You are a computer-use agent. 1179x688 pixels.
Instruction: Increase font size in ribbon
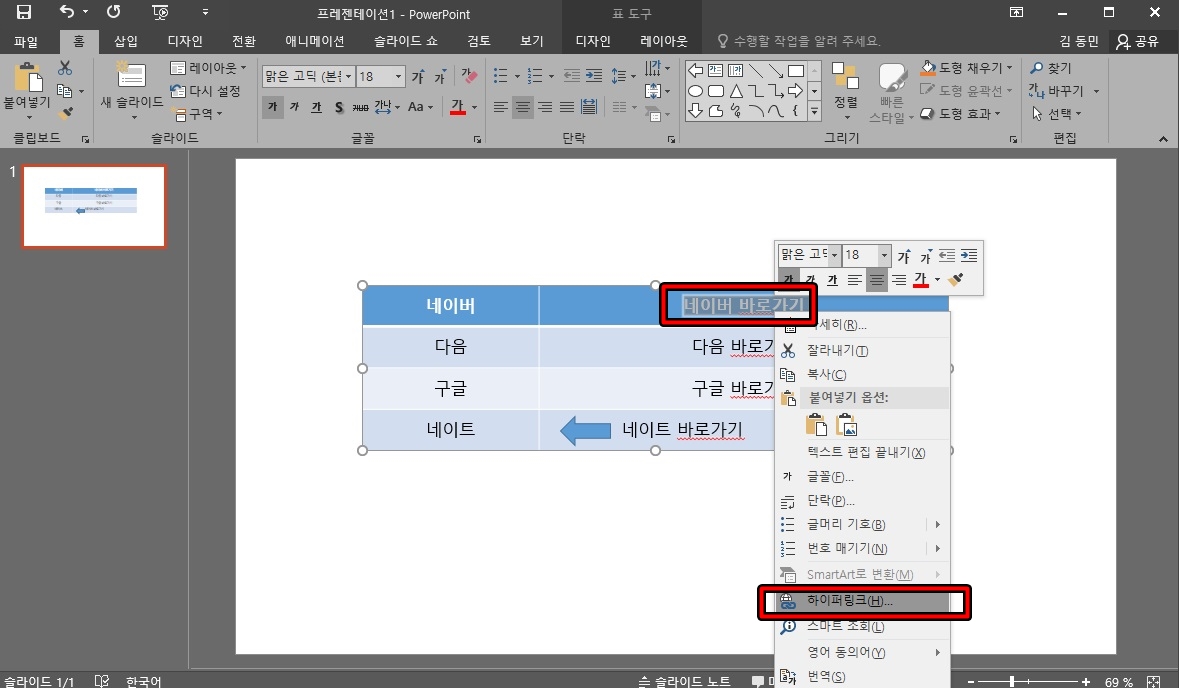pos(419,77)
